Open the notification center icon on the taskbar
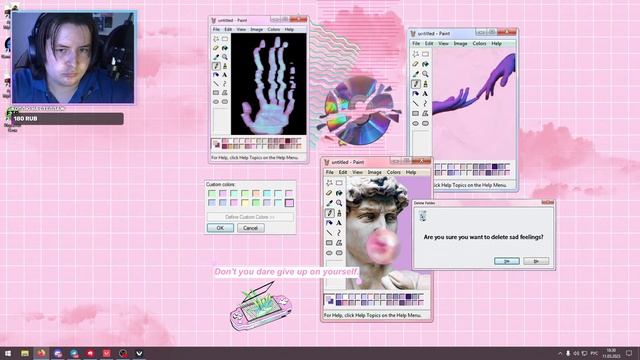The height and width of the screenshot is (360, 640). 629,353
